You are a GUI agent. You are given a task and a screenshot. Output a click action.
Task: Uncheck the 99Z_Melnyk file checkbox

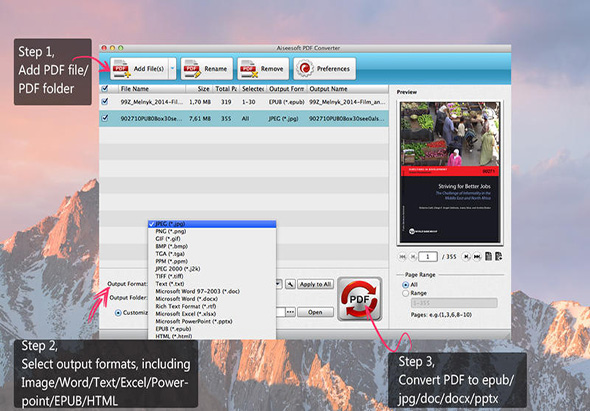click(105, 102)
